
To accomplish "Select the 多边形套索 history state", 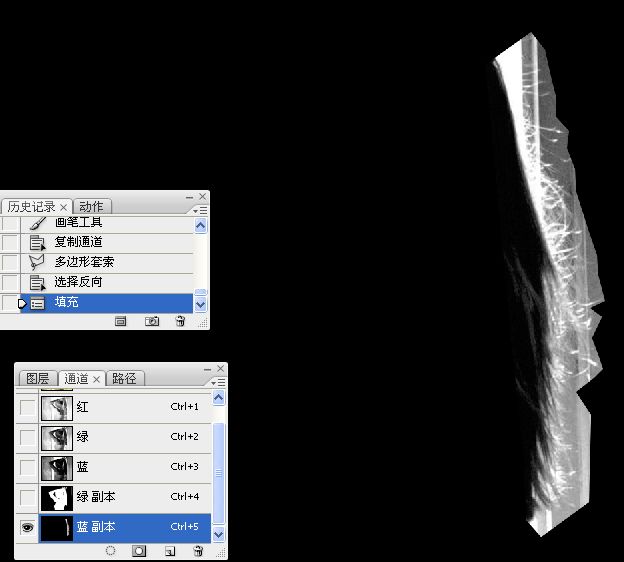I will (x=107, y=262).
